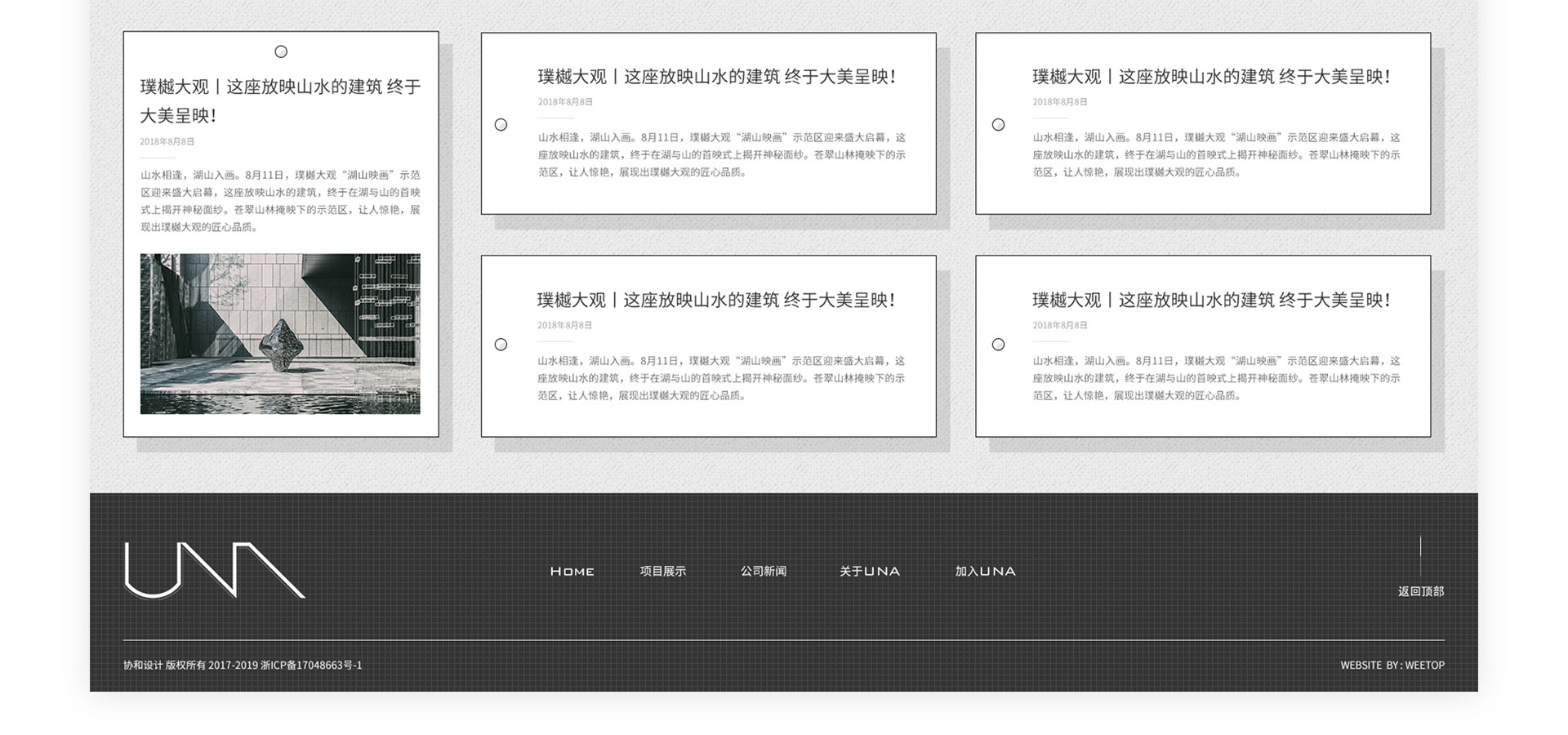Open 公司新闻 in the footer navigation
The width and height of the screenshot is (1568, 735).
tap(763, 572)
